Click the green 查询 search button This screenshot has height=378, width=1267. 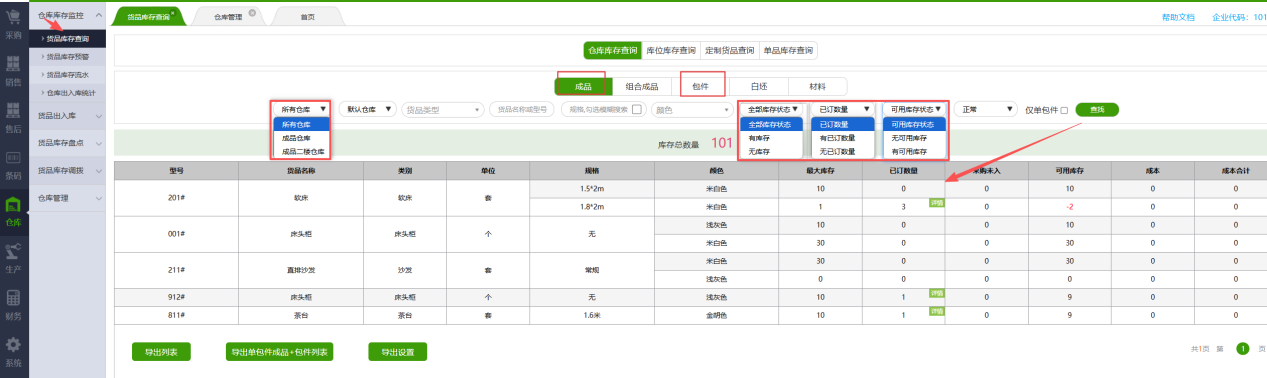click(1097, 109)
